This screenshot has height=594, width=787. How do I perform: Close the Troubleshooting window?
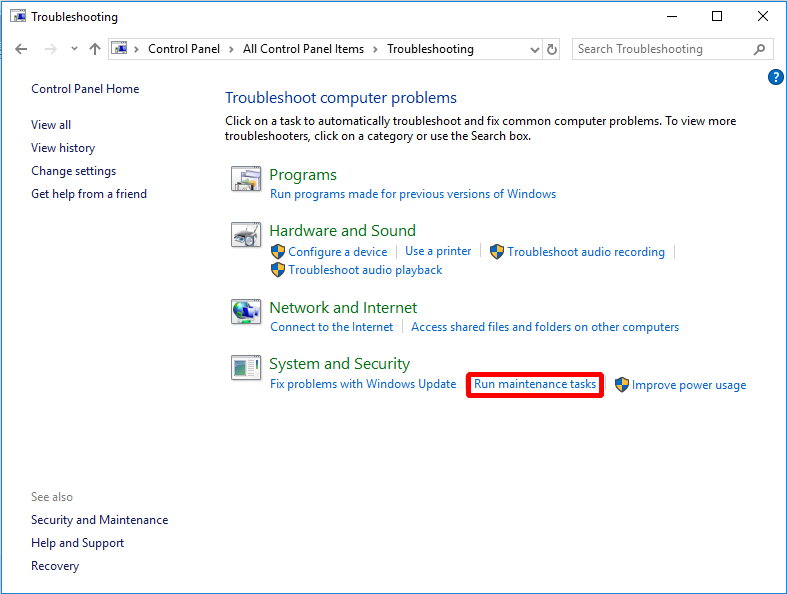click(762, 17)
